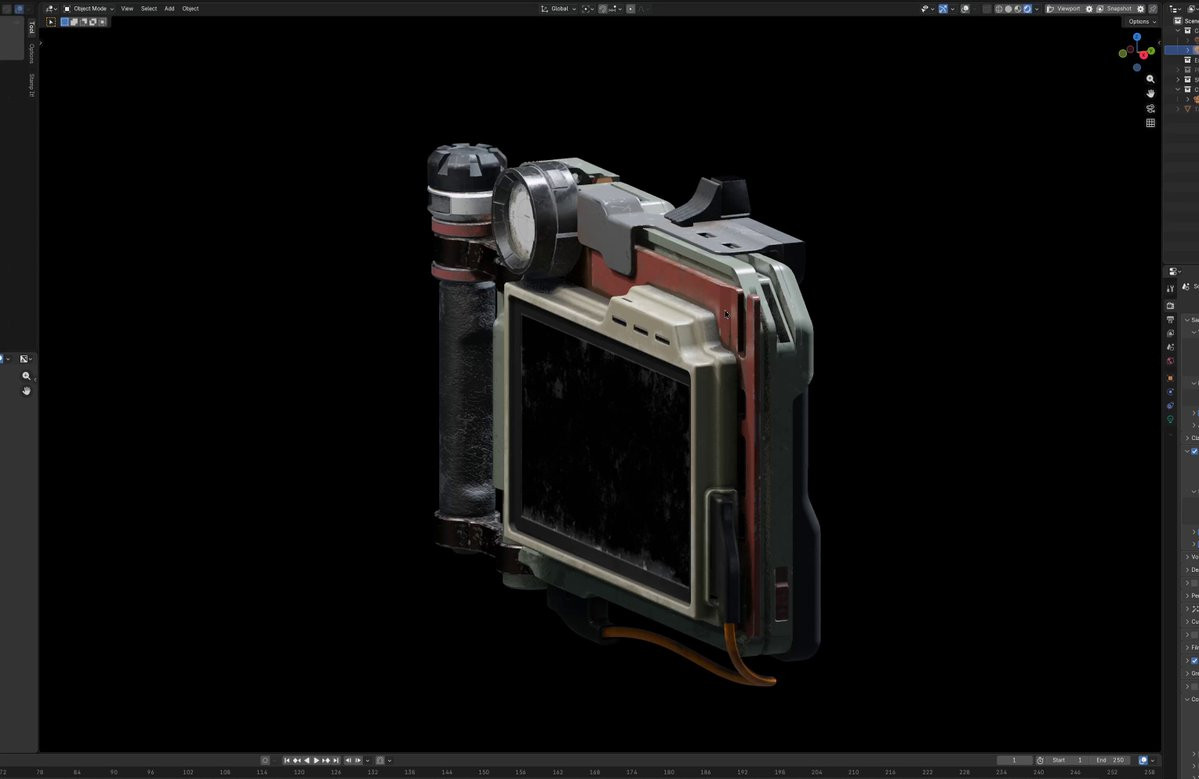Click the Snapshot button

[1115, 8]
